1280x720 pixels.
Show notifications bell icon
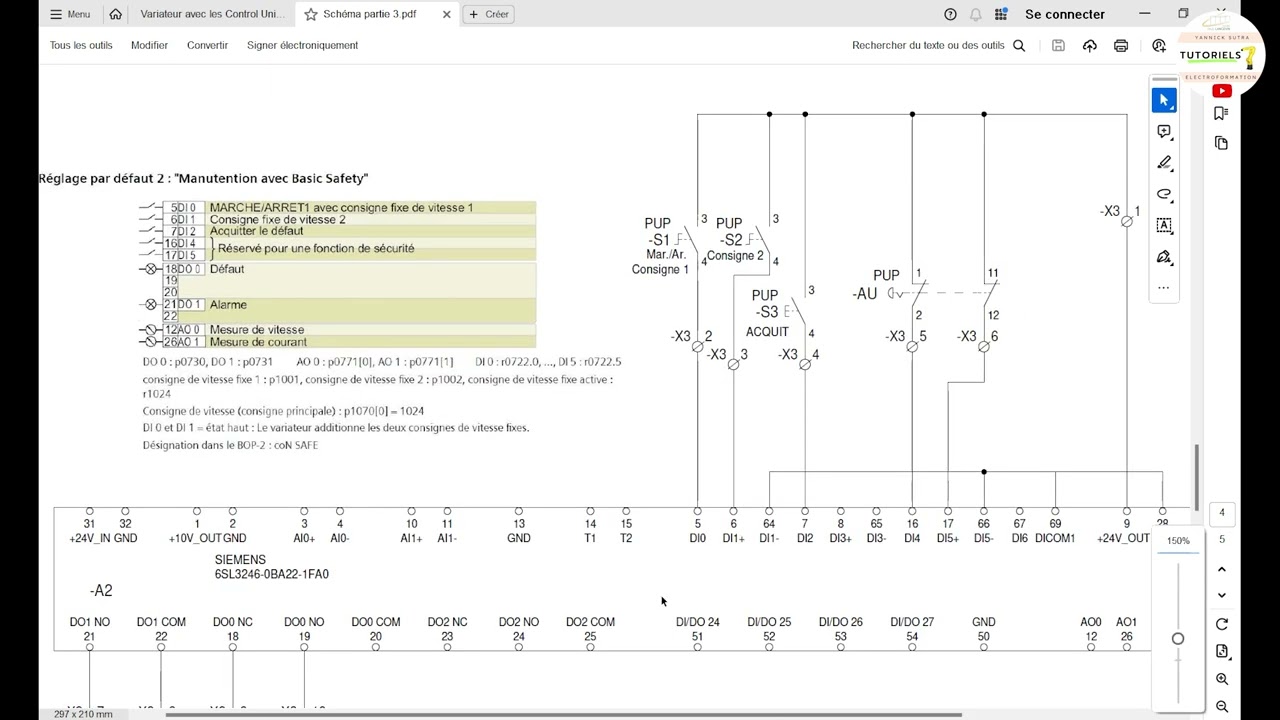975,14
